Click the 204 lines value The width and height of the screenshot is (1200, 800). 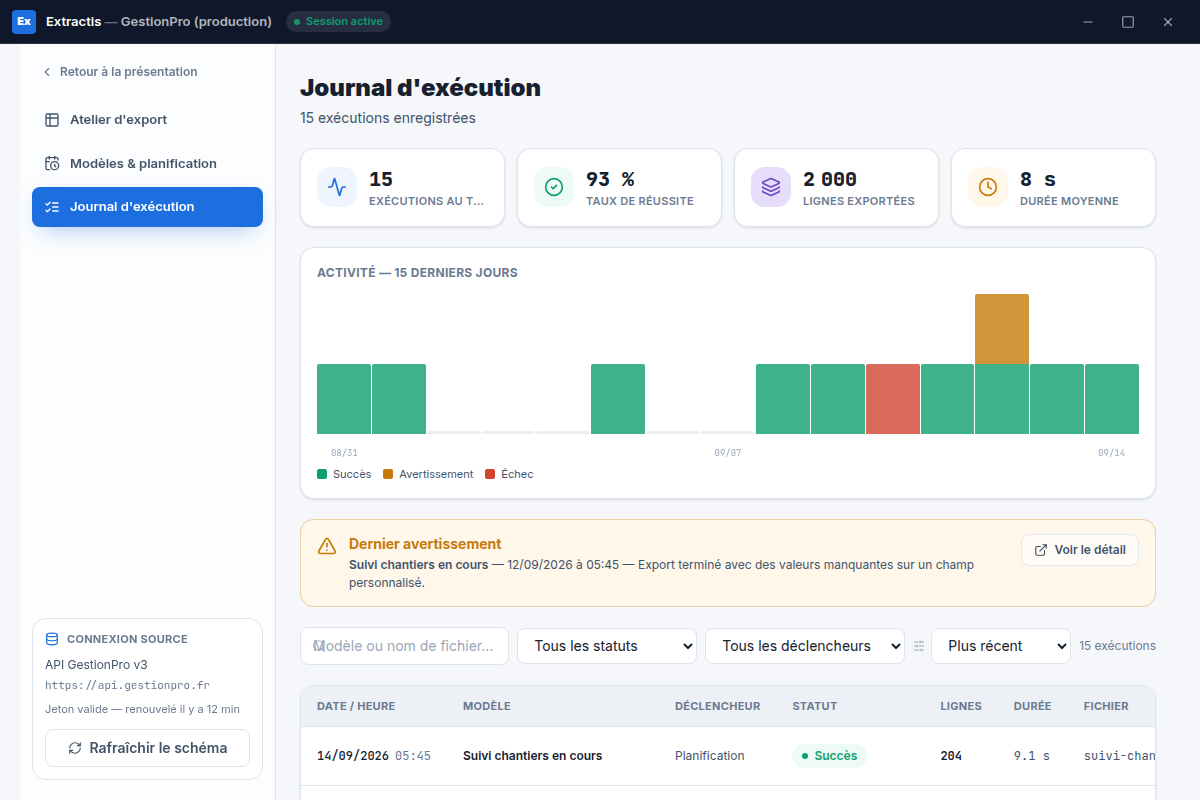click(951, 756)
